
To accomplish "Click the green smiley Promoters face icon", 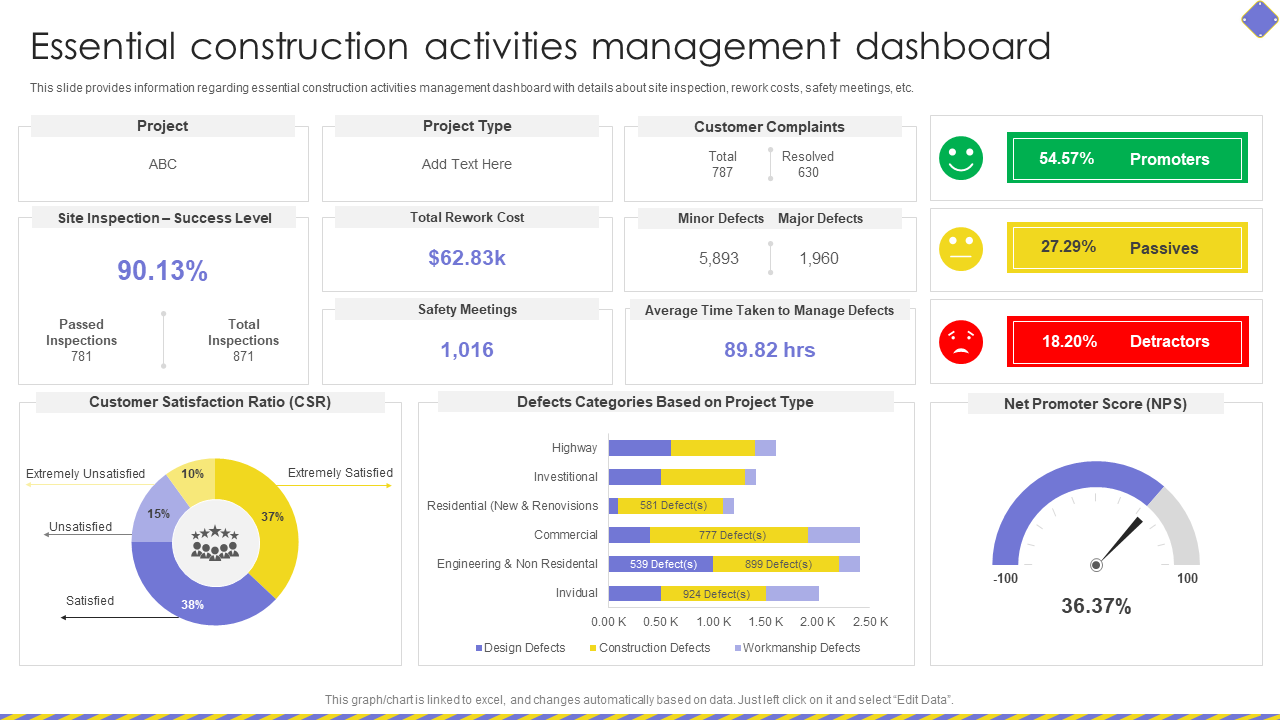I will [961, 158].
